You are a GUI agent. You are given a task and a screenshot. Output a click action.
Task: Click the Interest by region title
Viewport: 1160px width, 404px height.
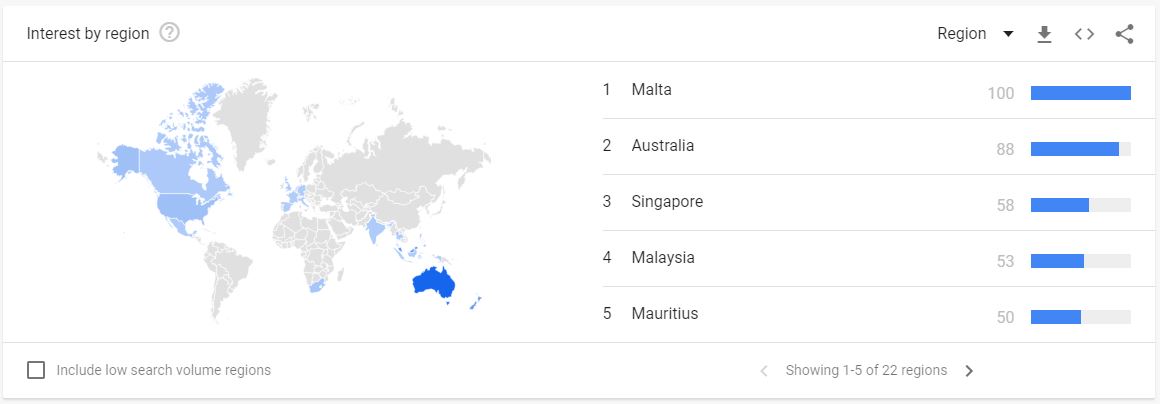(88, 34)
